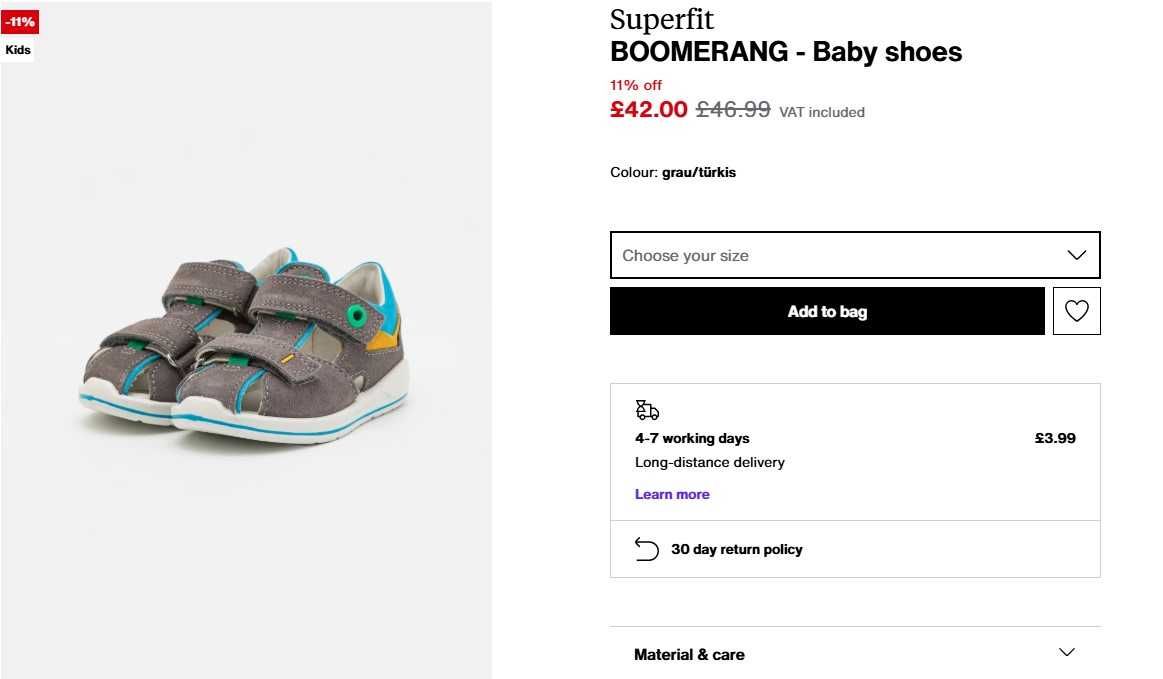Click the £42.00 sale price

pos(649,109)
